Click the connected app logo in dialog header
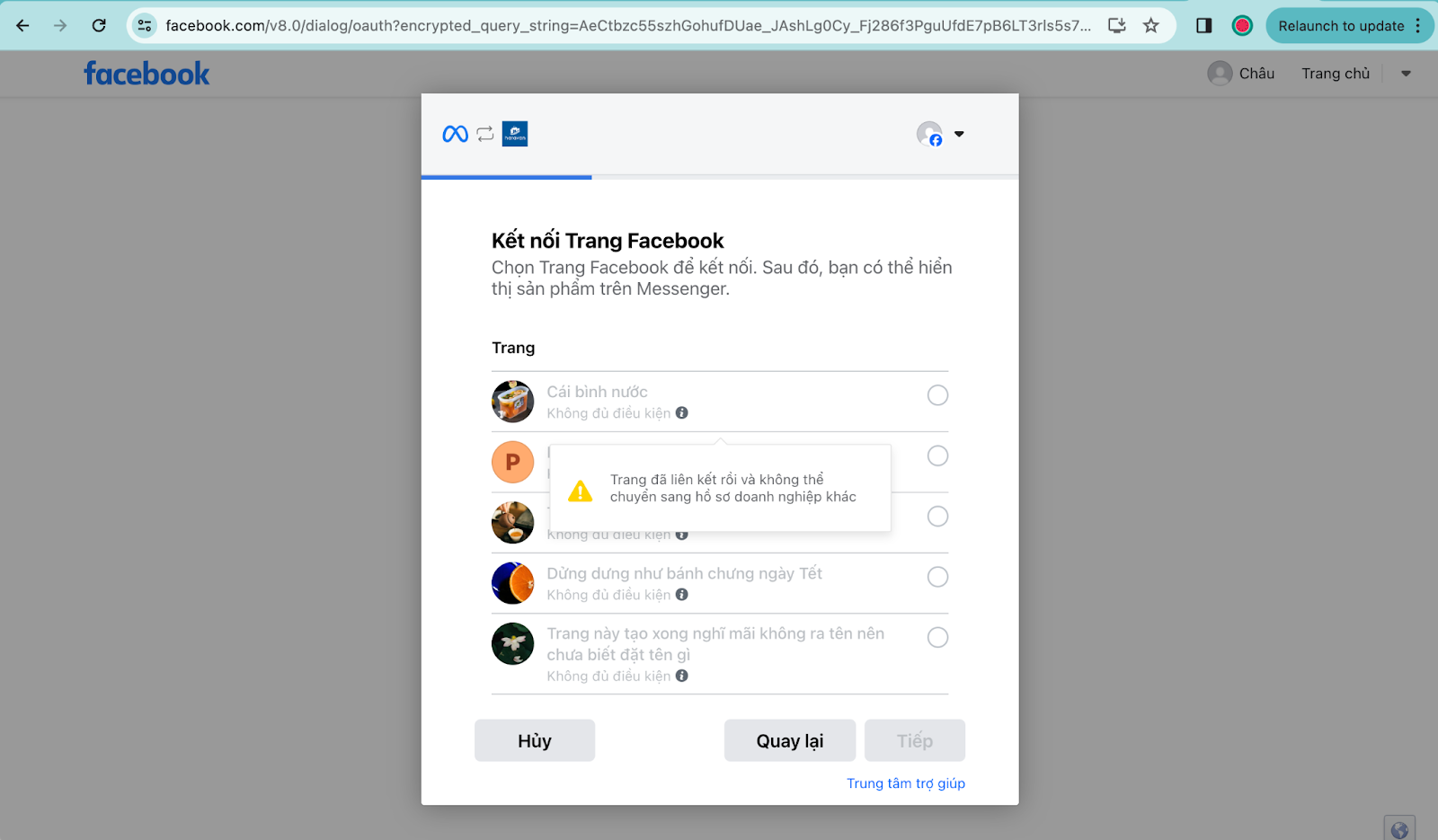The image size is (1438, 840). tap(515, 134)
